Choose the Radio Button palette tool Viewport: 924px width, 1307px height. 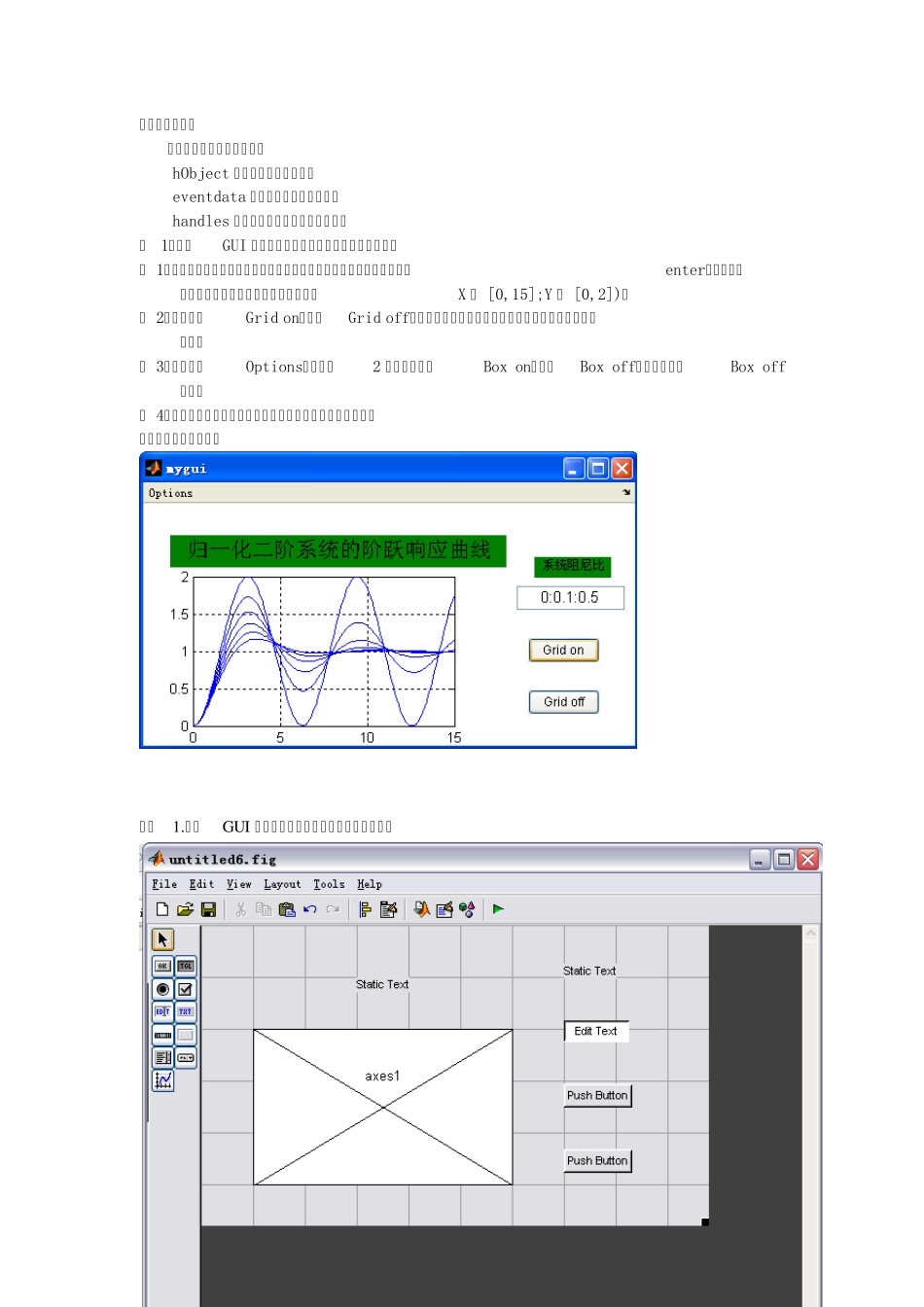point(162,989)
